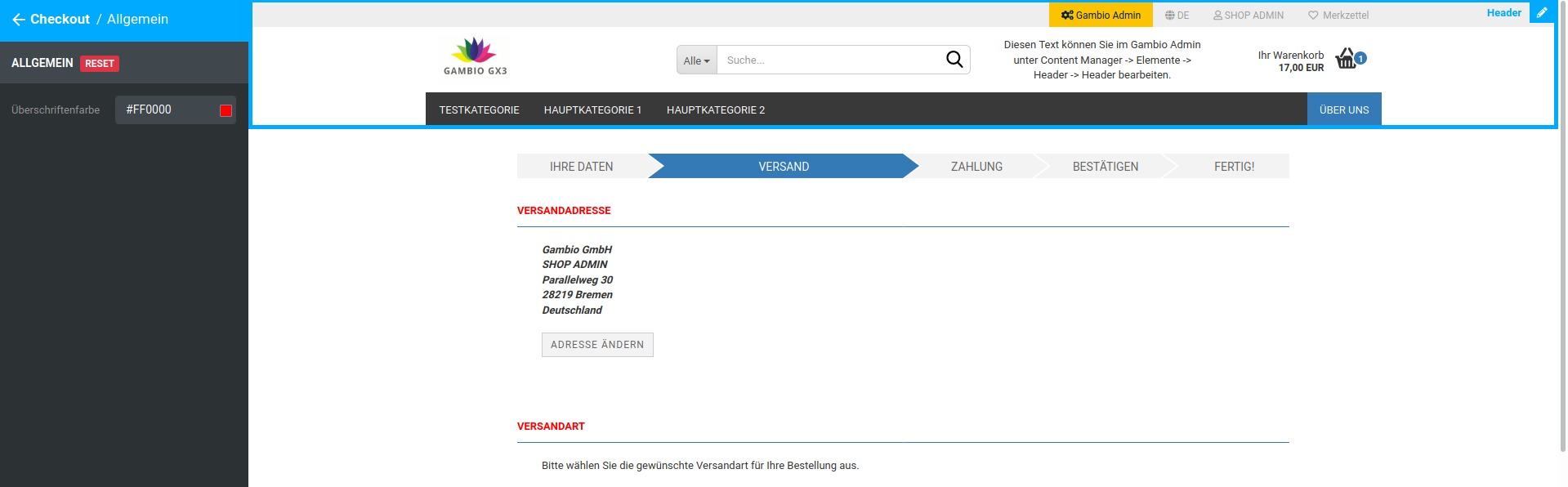1568x487 pixels.
Task: Click the pencil edit icon beside Header
Action: tap(1541, 13)
